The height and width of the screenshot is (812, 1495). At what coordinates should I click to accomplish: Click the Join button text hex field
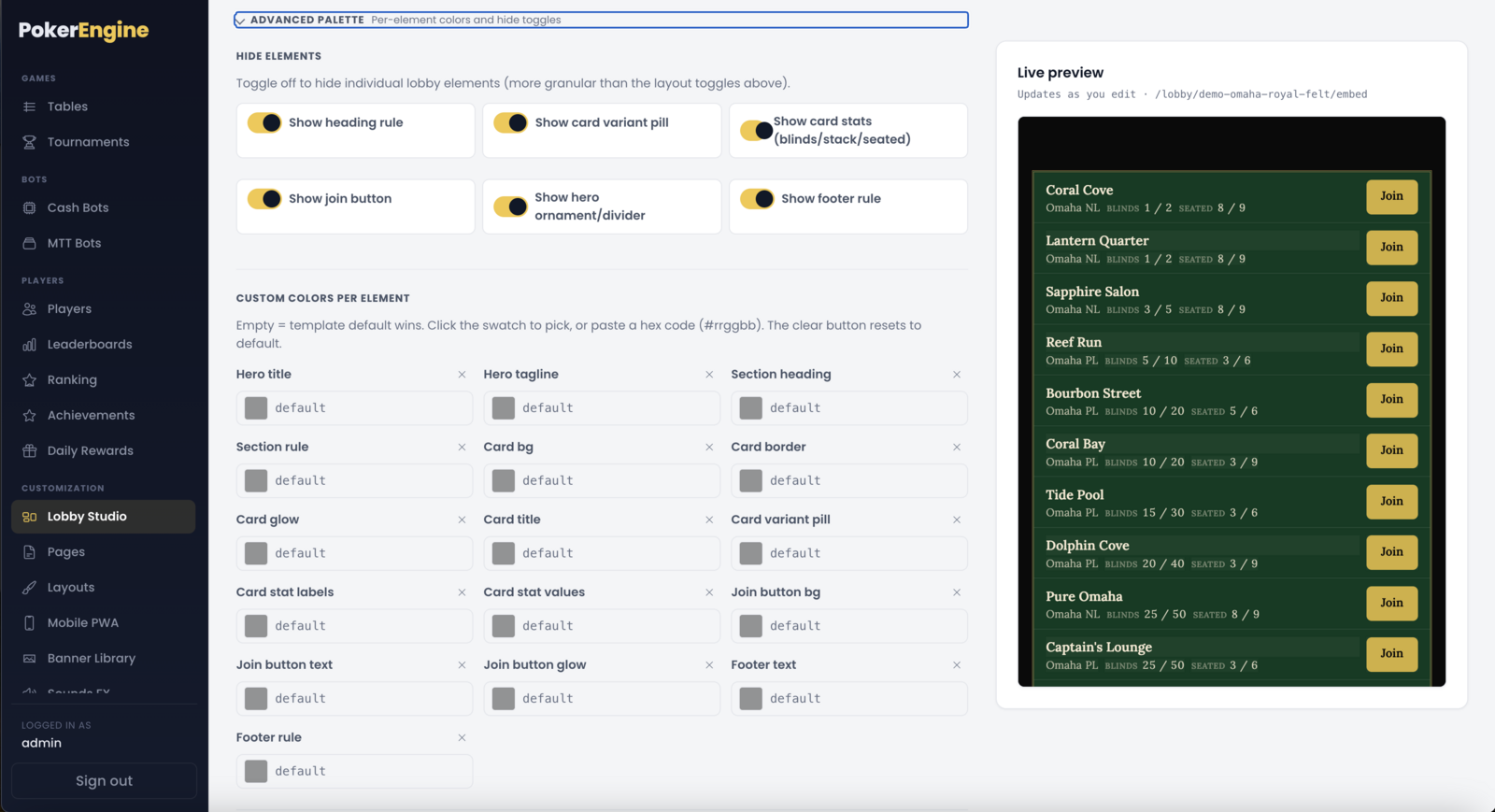(x=369, y=699)
